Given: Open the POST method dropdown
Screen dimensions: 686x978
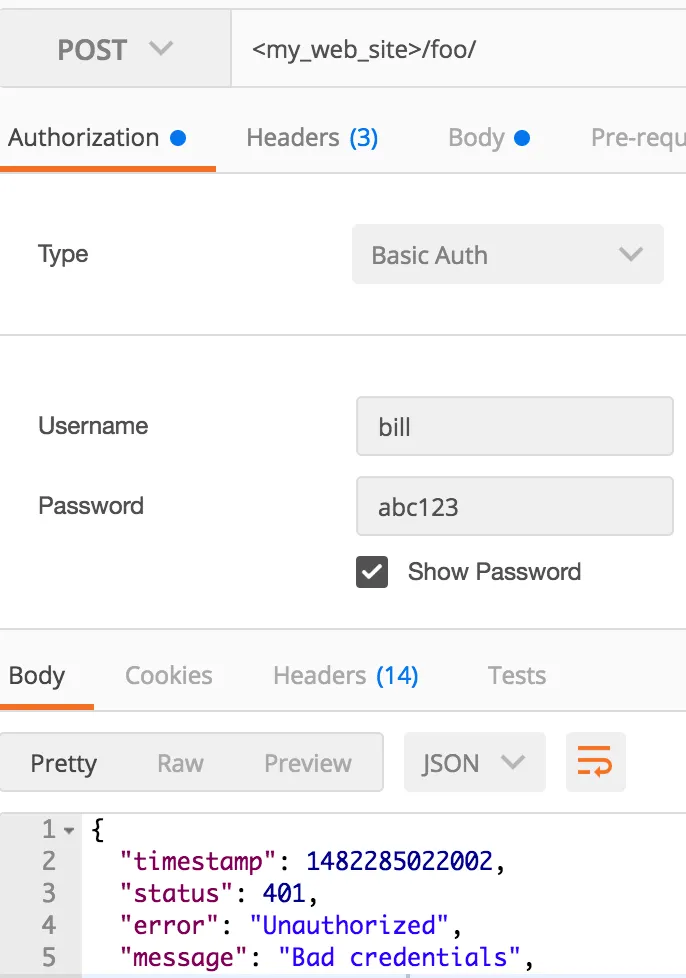Looking at the screenshot, I should (x=115, y=49).
